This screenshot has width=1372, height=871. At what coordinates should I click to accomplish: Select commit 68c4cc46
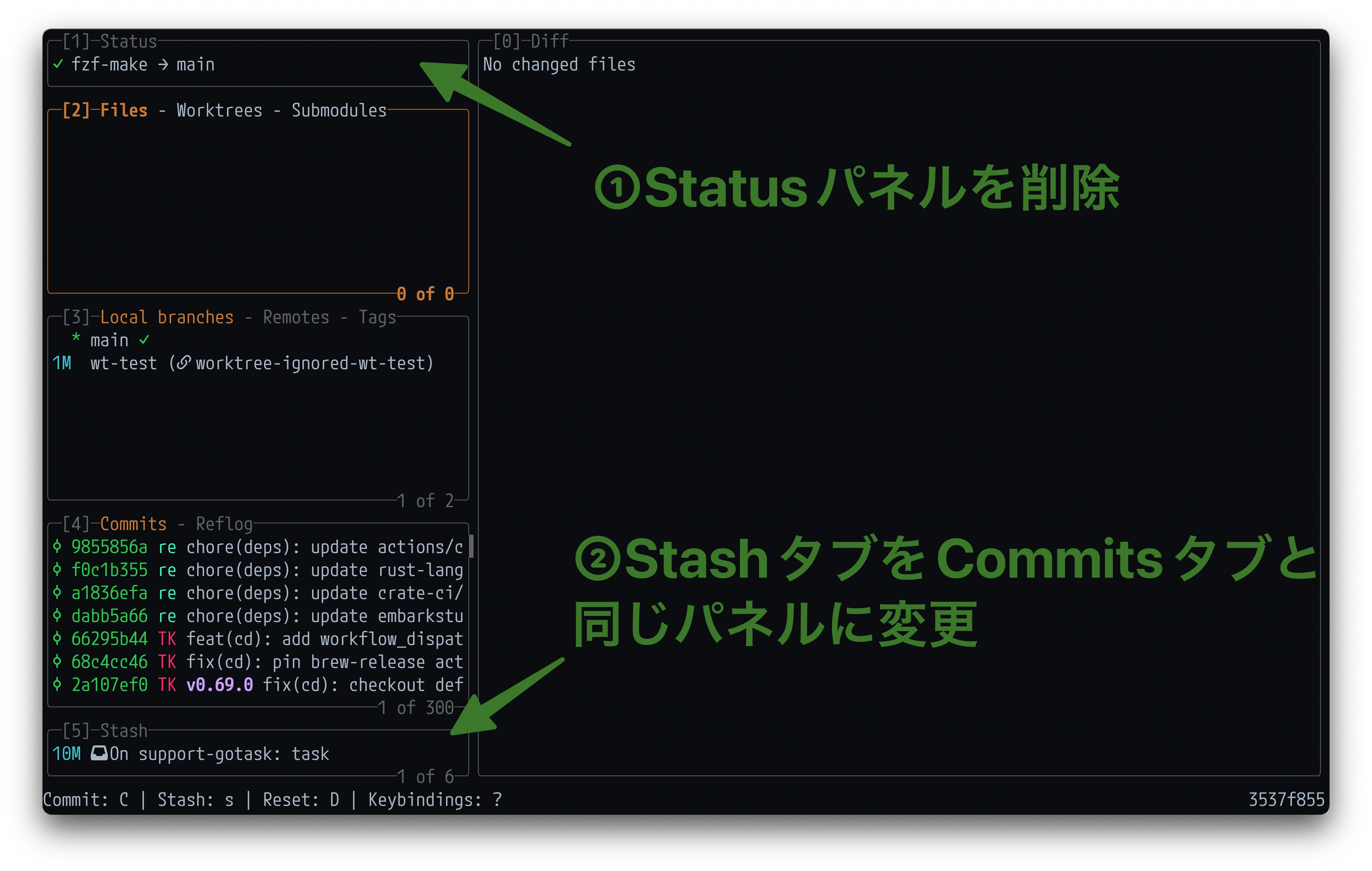[x=258, y=662]
